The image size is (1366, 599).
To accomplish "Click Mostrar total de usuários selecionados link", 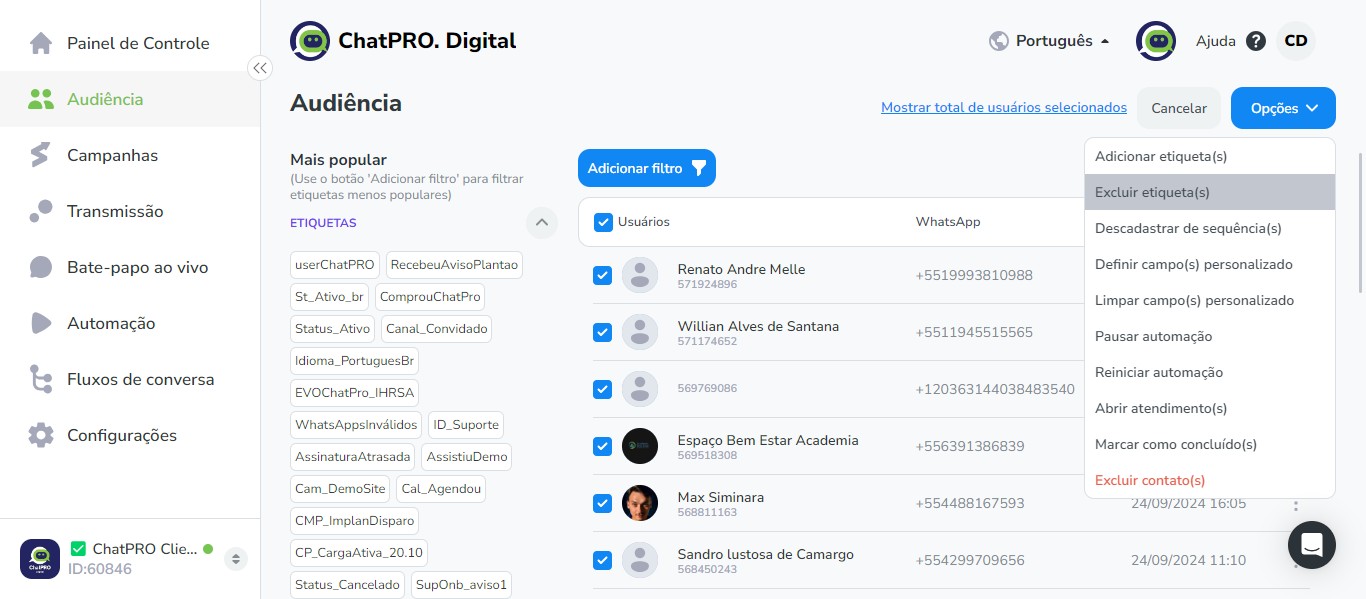I will [1004, 108].
